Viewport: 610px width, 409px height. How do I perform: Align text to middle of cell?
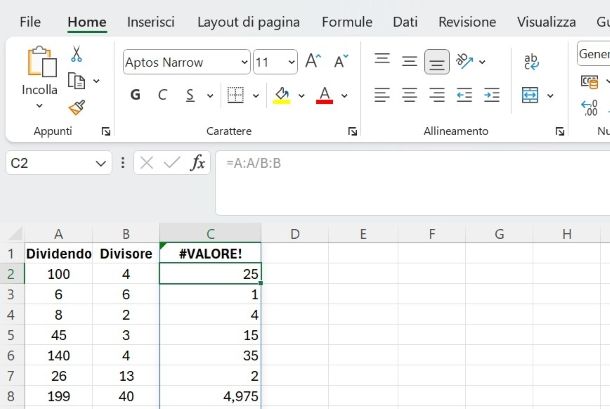(x=410, y=61)
